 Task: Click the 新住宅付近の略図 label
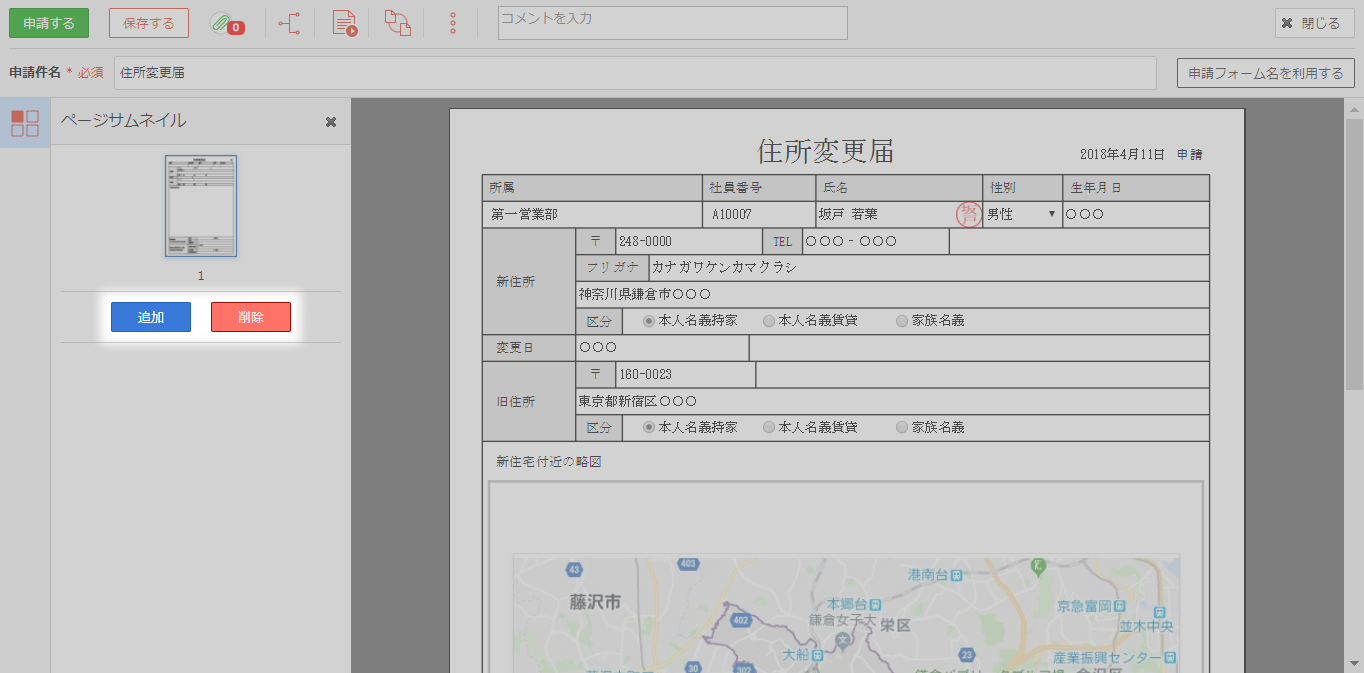(x=549, y=462)
